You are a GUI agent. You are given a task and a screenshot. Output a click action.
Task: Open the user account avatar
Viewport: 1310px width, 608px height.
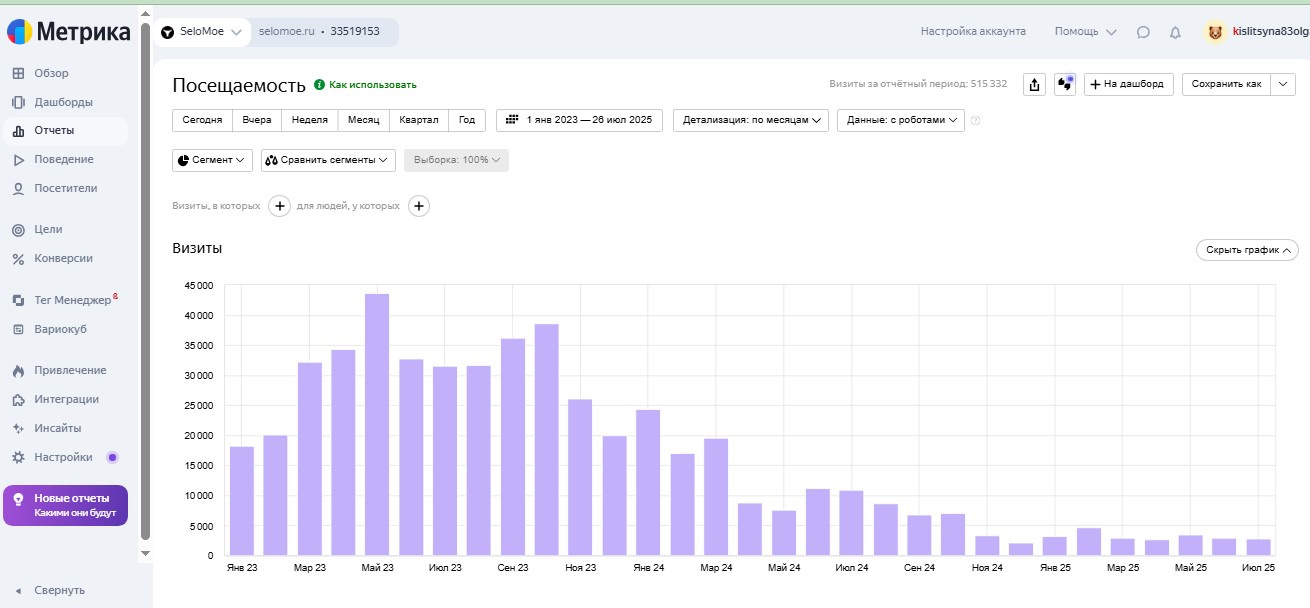[x=1215, y=32]
